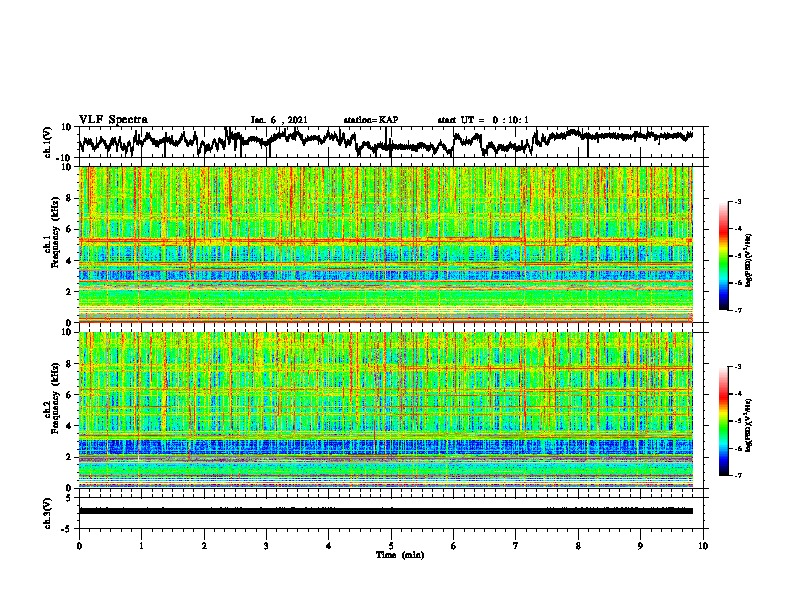
Task: Click the "-10" tick on ch.1(V) axis
Action: pos(65,157)
